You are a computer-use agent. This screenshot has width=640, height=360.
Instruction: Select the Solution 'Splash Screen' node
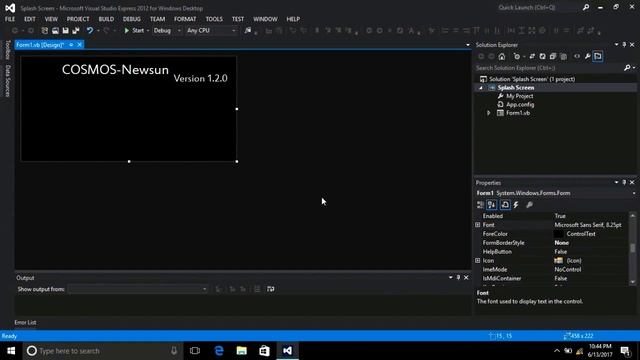pos(532,79)
